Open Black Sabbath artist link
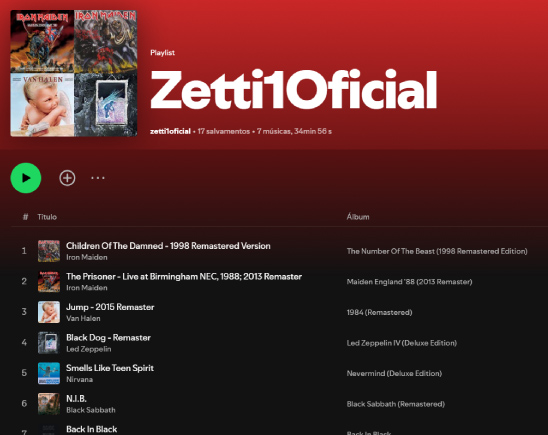This screenshot has height=435, width=548. click(91, 410)
